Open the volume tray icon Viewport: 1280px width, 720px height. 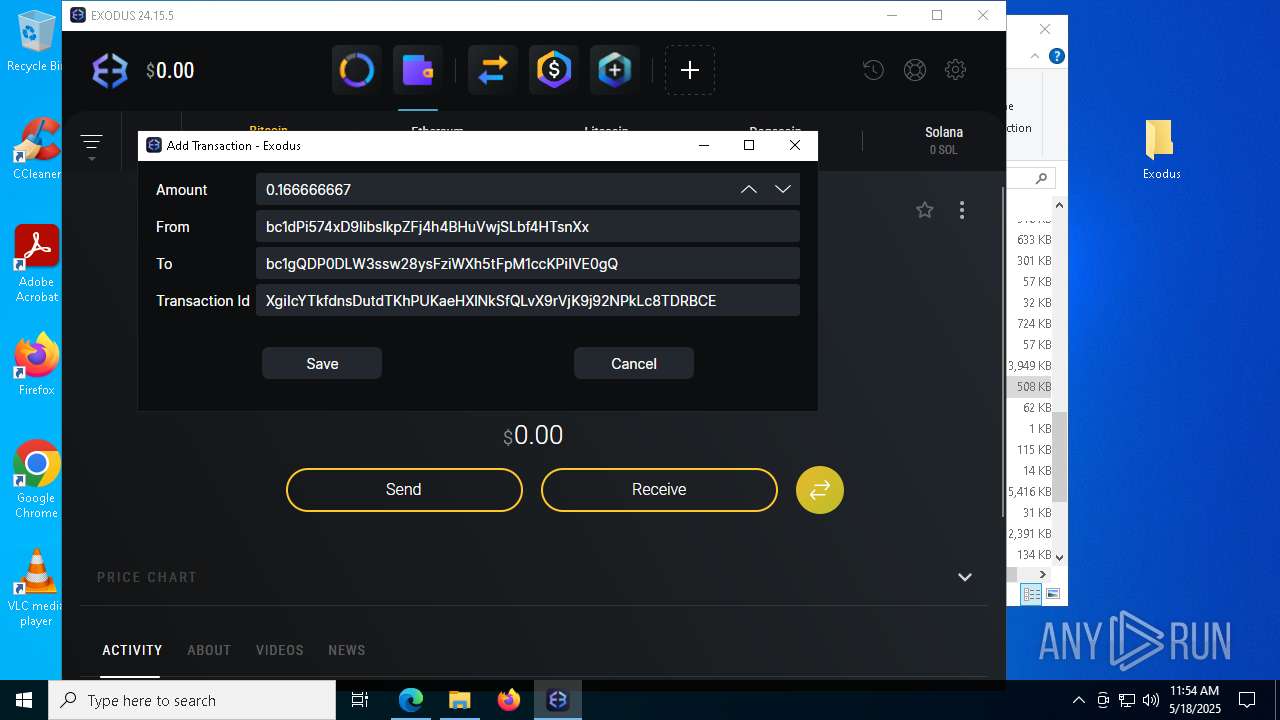[x=1151, y=700]
